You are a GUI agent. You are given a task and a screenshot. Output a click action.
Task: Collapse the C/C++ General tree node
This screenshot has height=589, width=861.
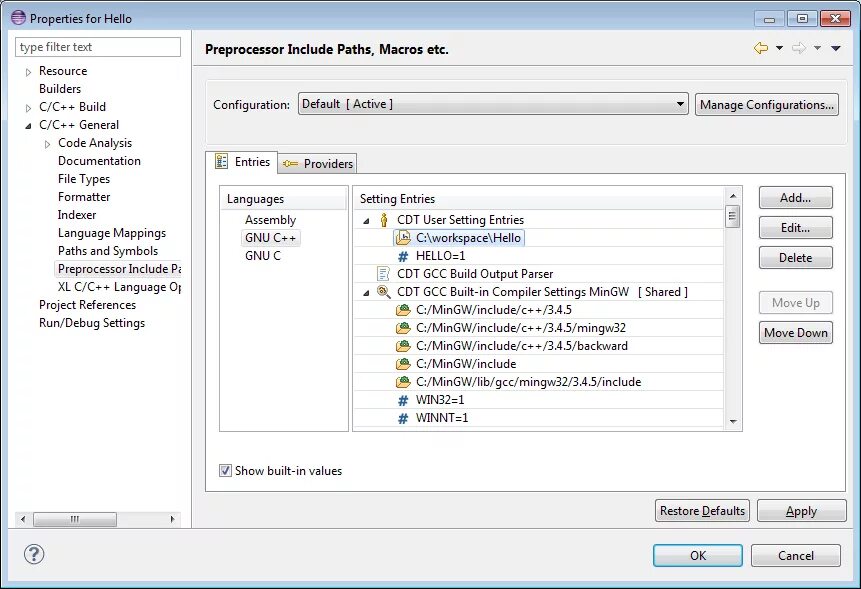click(28, 126)
